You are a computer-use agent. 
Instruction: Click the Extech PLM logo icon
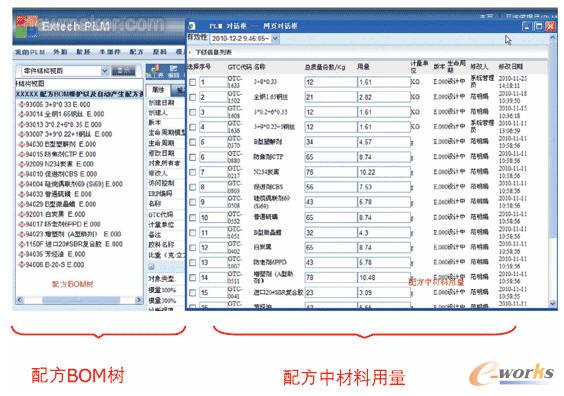27,27
